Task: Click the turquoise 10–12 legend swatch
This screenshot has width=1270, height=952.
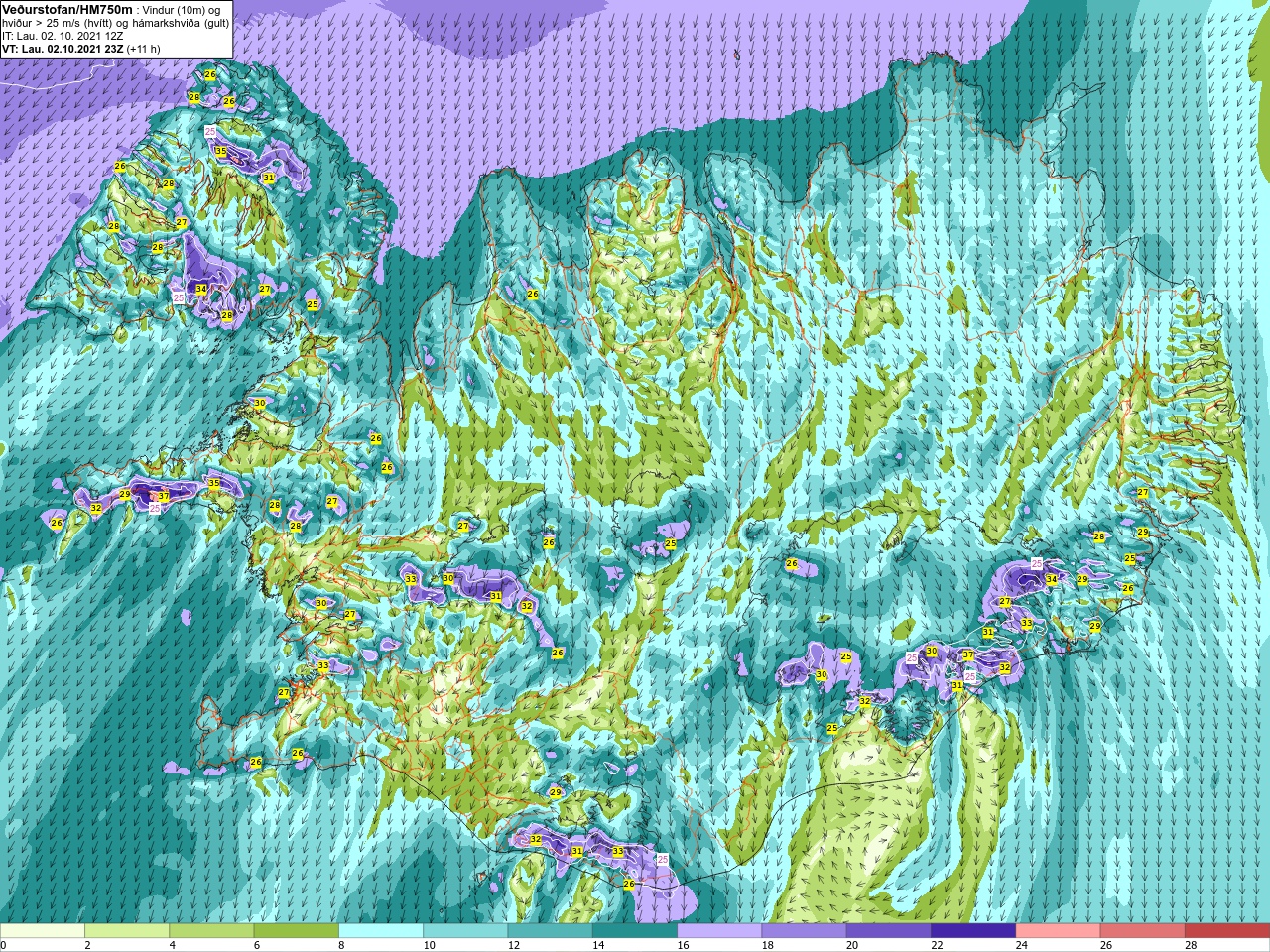Action: (x=465, y=931)
